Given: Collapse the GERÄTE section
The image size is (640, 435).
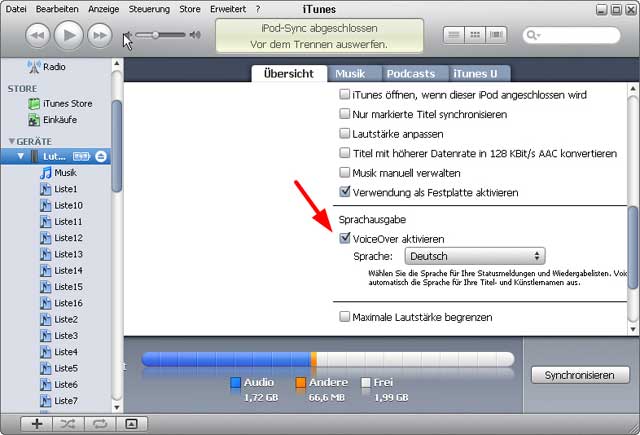Looking at the screenshot, I should 11,141.
